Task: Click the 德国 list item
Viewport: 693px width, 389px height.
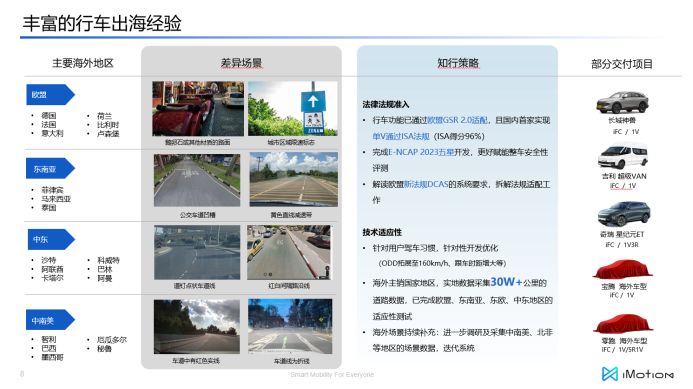Action: pyautogui.click(x=49, y=116)
